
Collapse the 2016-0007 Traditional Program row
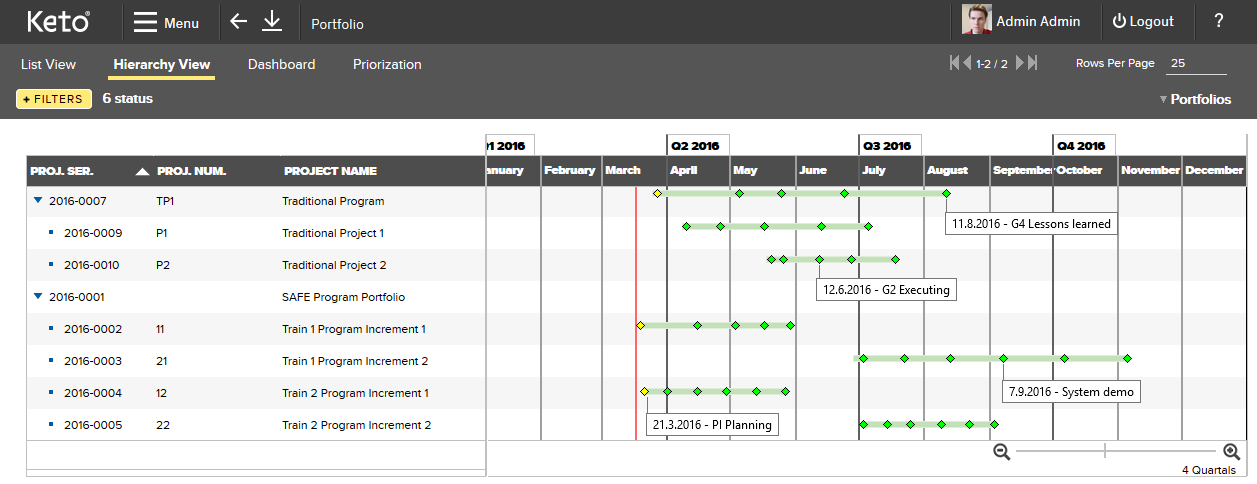pyautogui.click(x=38, y=201)
